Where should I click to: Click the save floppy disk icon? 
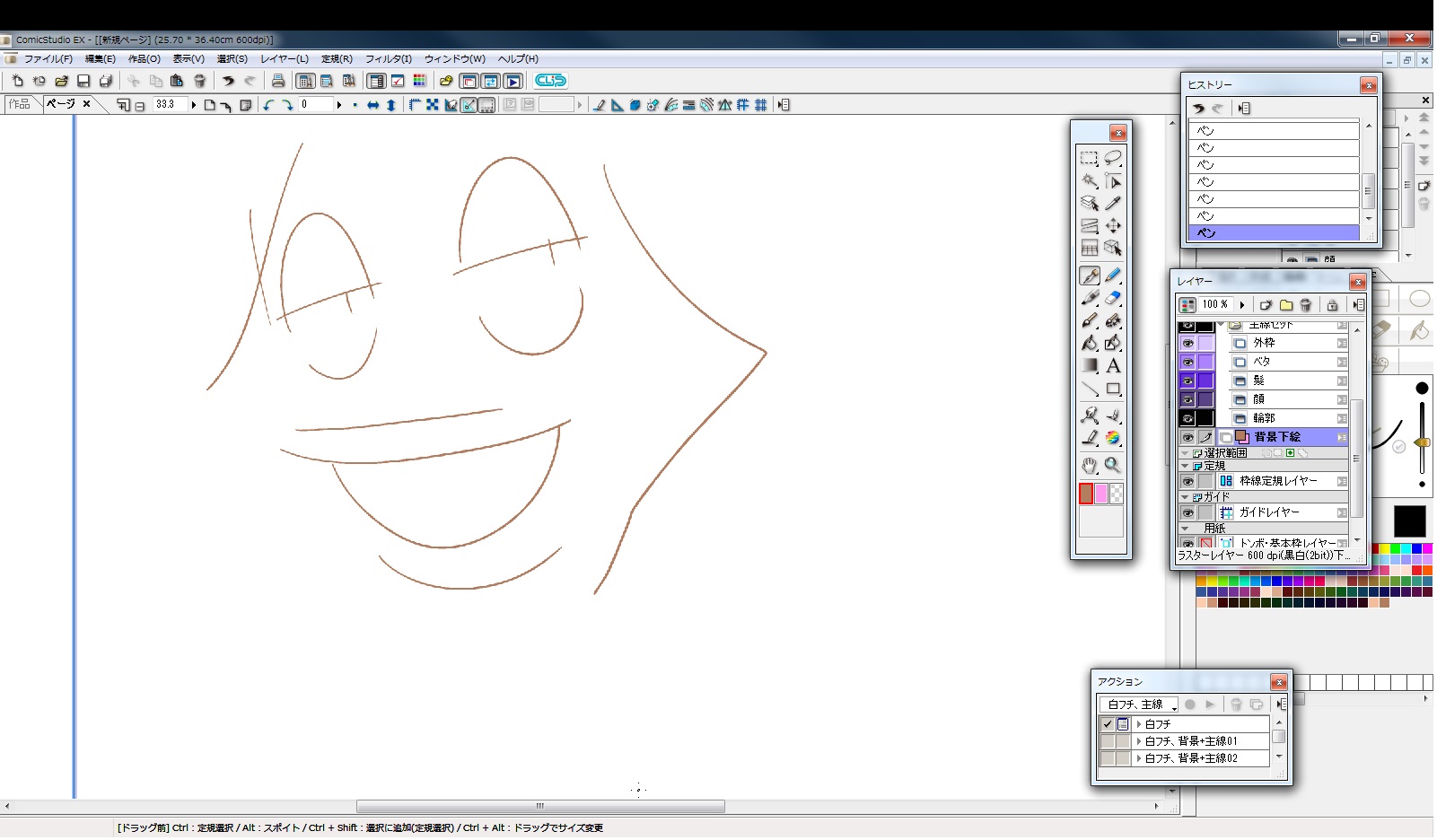point(83,81)
